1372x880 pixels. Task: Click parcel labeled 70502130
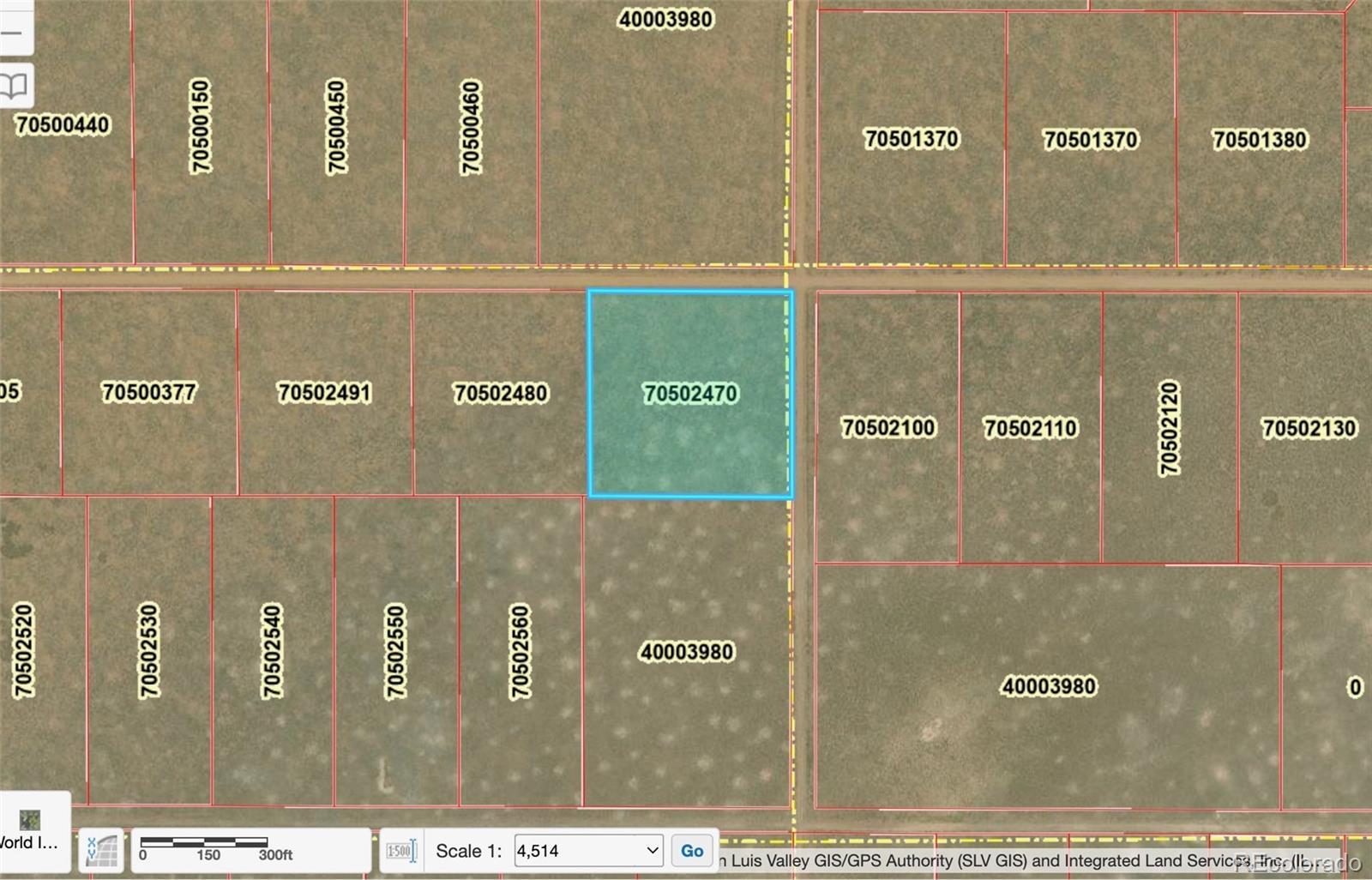(x=1309, y=428)
